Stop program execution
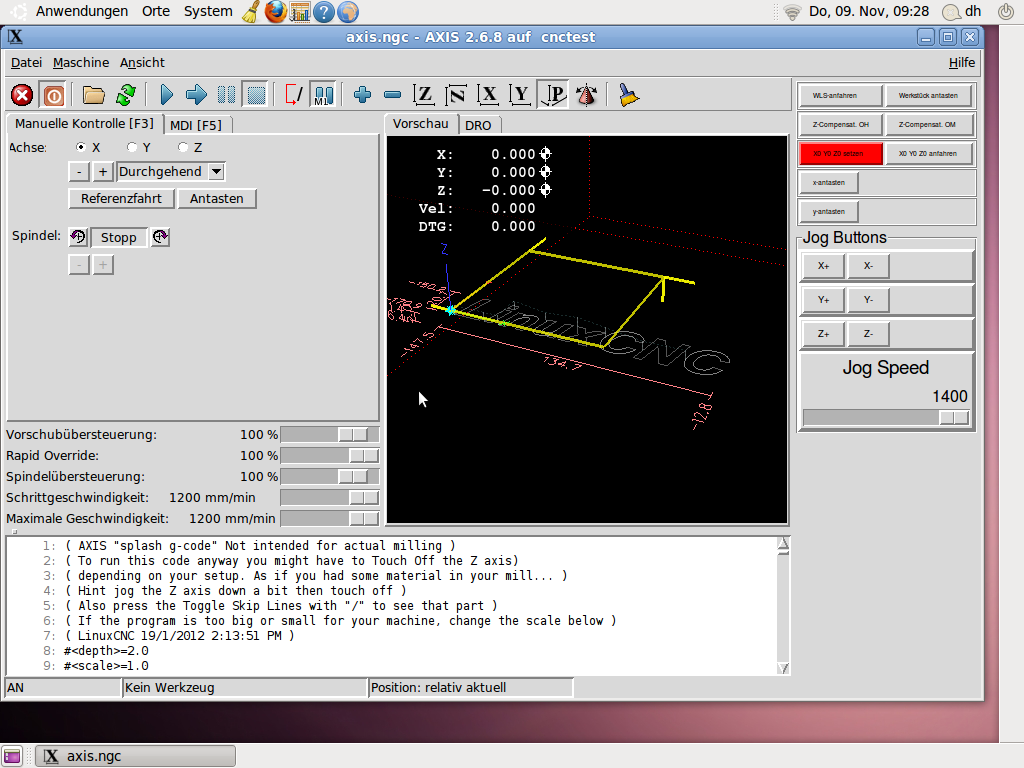 (256, 95)
